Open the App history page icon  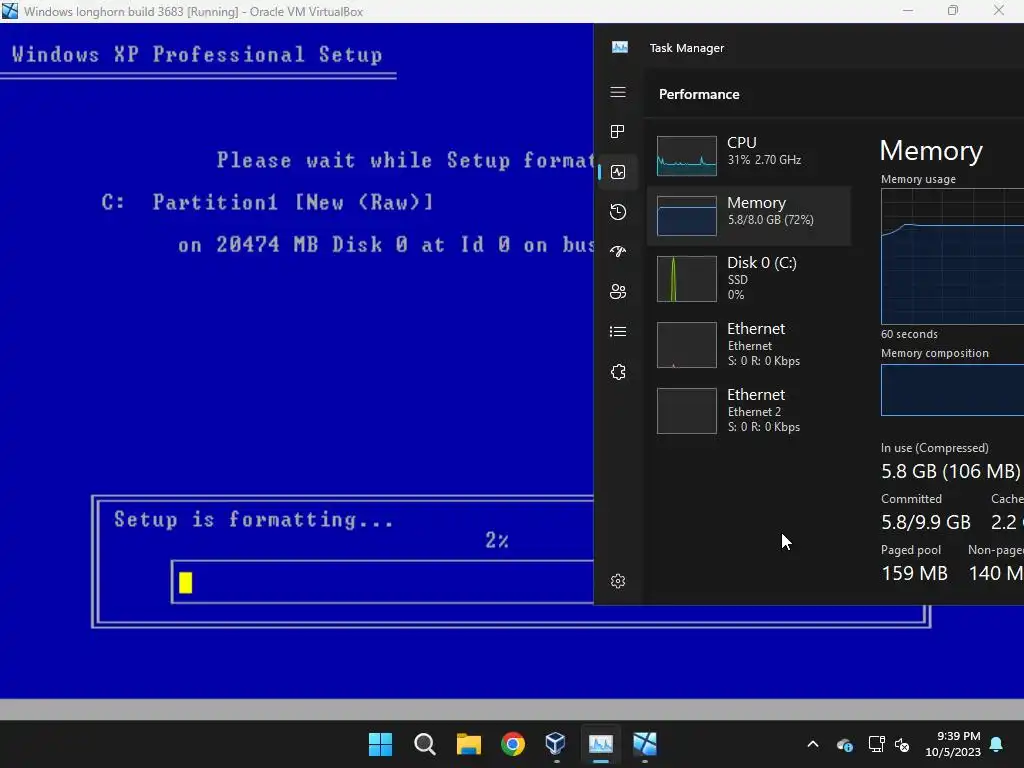point(618,212)
